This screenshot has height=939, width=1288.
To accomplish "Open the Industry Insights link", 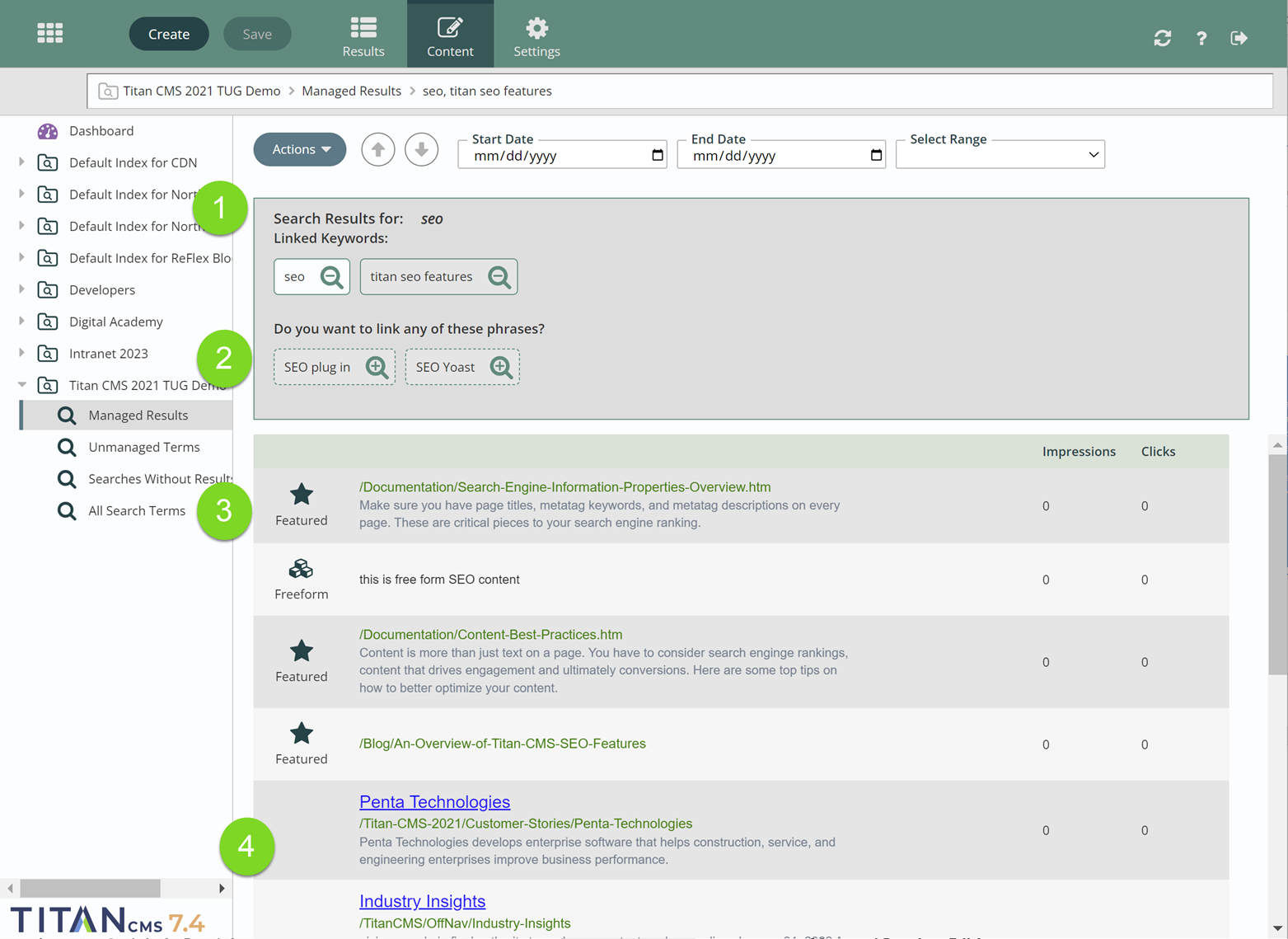I will (422, 901).
